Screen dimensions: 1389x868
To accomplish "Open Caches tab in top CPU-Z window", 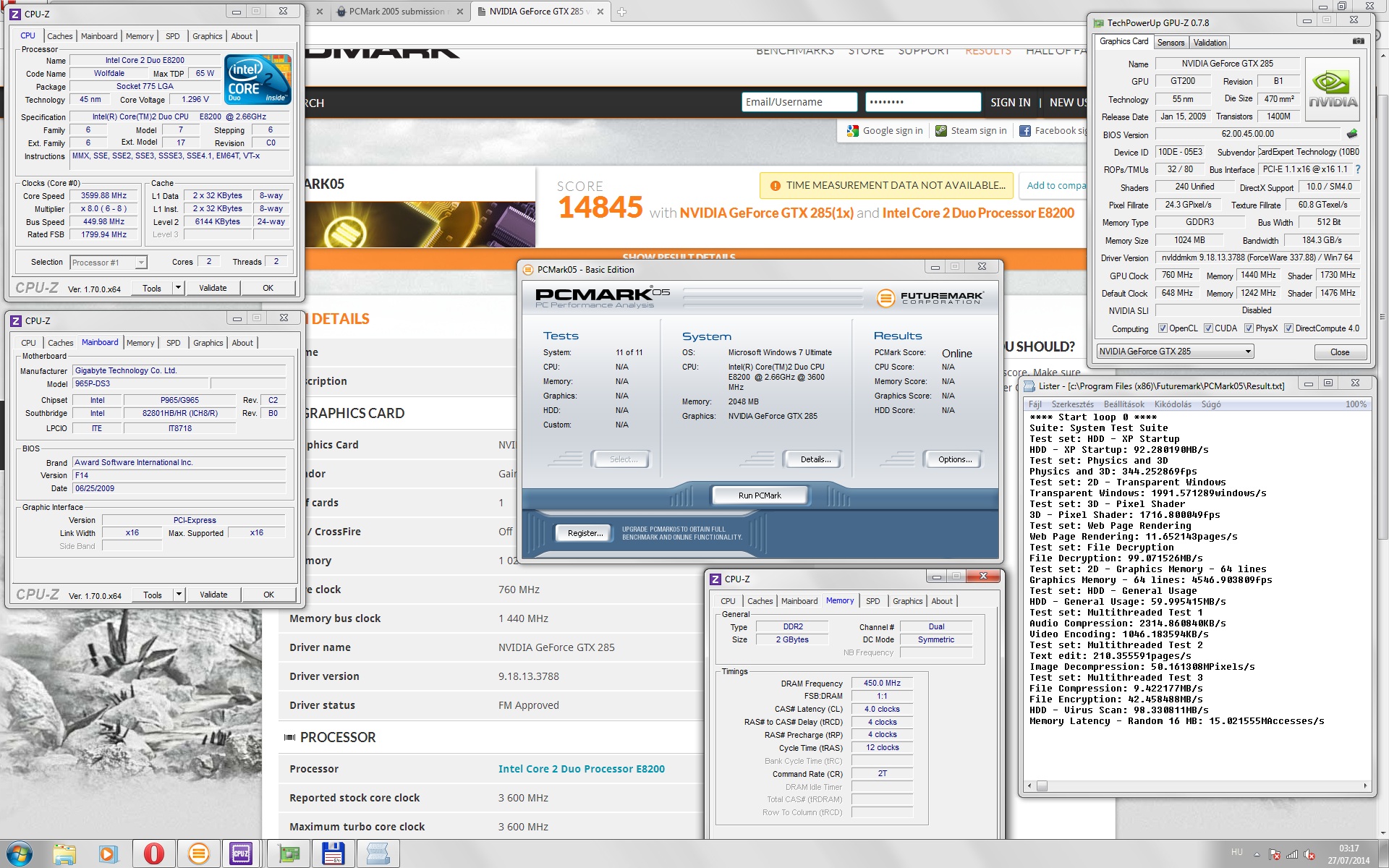I will tap(60, 36).
